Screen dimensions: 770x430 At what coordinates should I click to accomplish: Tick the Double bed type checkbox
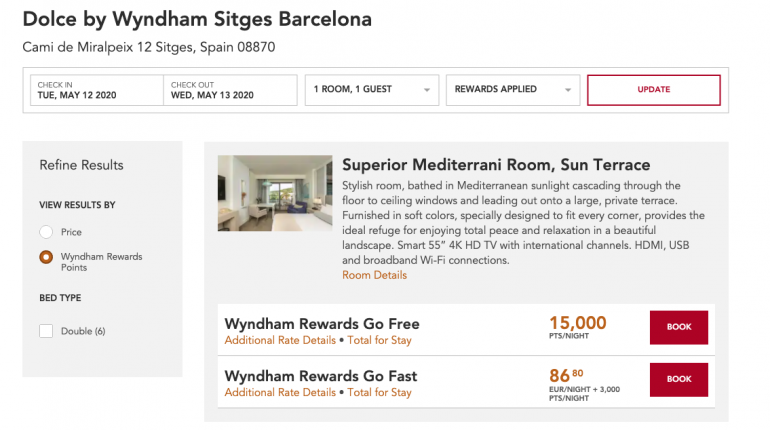tap(46, 331)
